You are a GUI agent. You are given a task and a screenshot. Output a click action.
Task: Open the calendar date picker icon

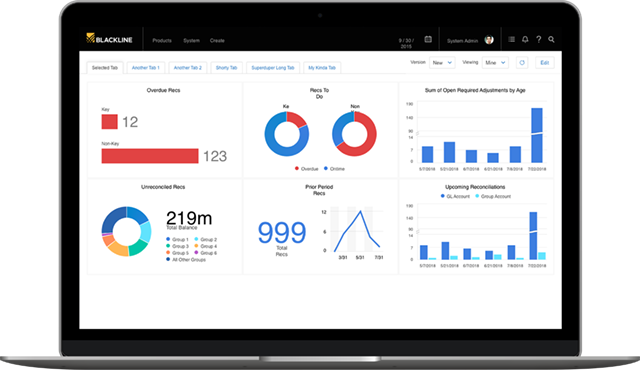(428, 39)
